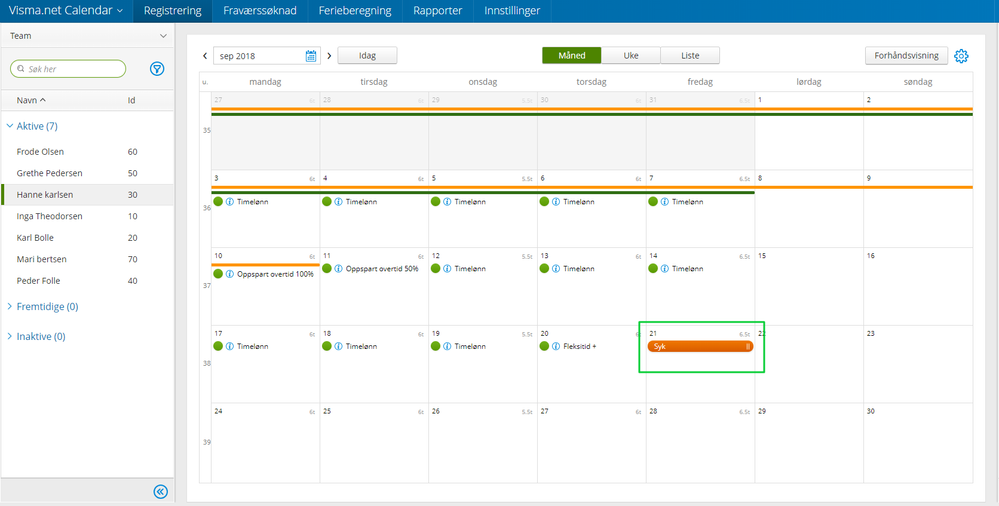Select employee Peder Folle
The image size is (999, 506).
[x=87, y=280]
